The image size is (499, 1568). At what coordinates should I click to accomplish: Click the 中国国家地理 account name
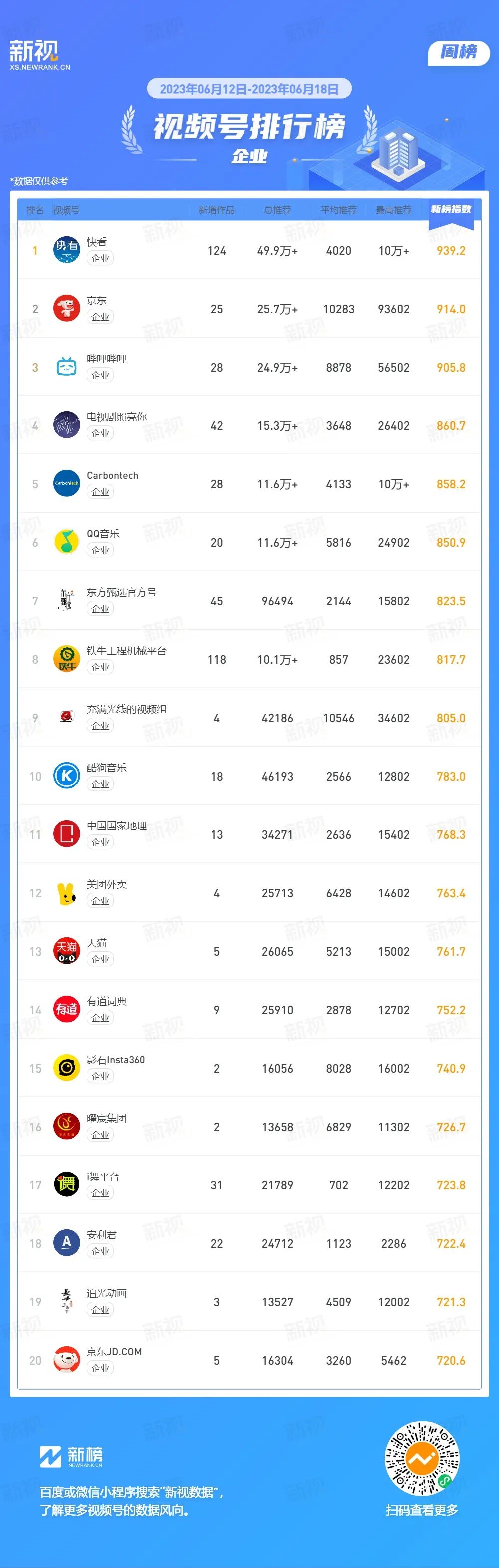[117, 826]
